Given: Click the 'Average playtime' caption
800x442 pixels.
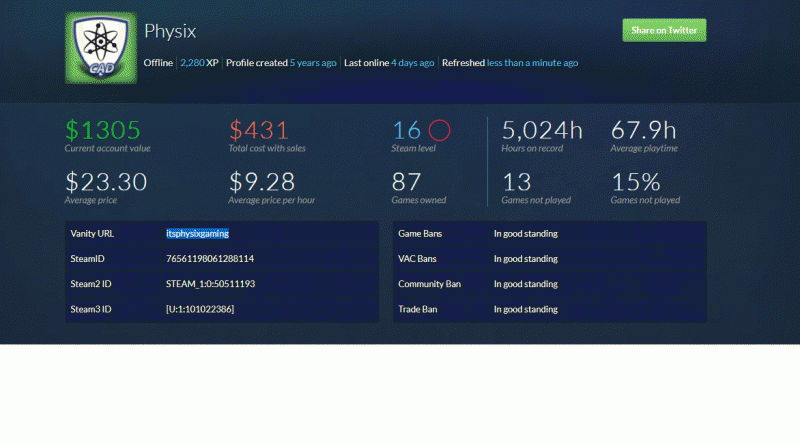Looking at the screenshot, I should pyautogui.click(x=644, y=149).
